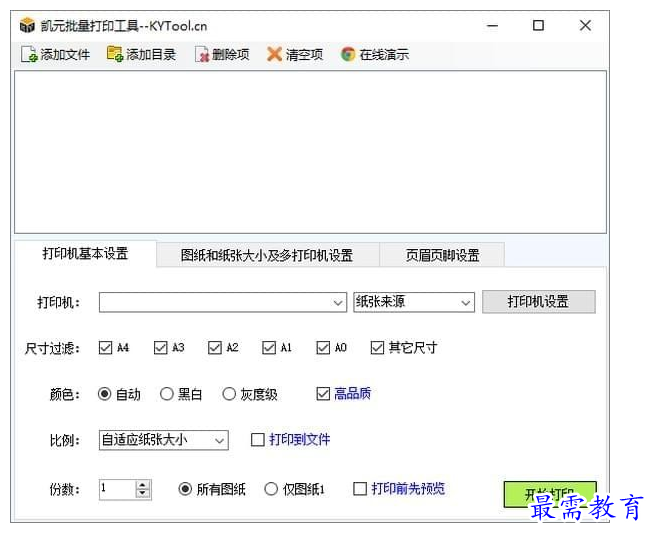Toggle the 高品质 high quality checkbox
This screenshot has height=539, width=652.
[323, 393]
